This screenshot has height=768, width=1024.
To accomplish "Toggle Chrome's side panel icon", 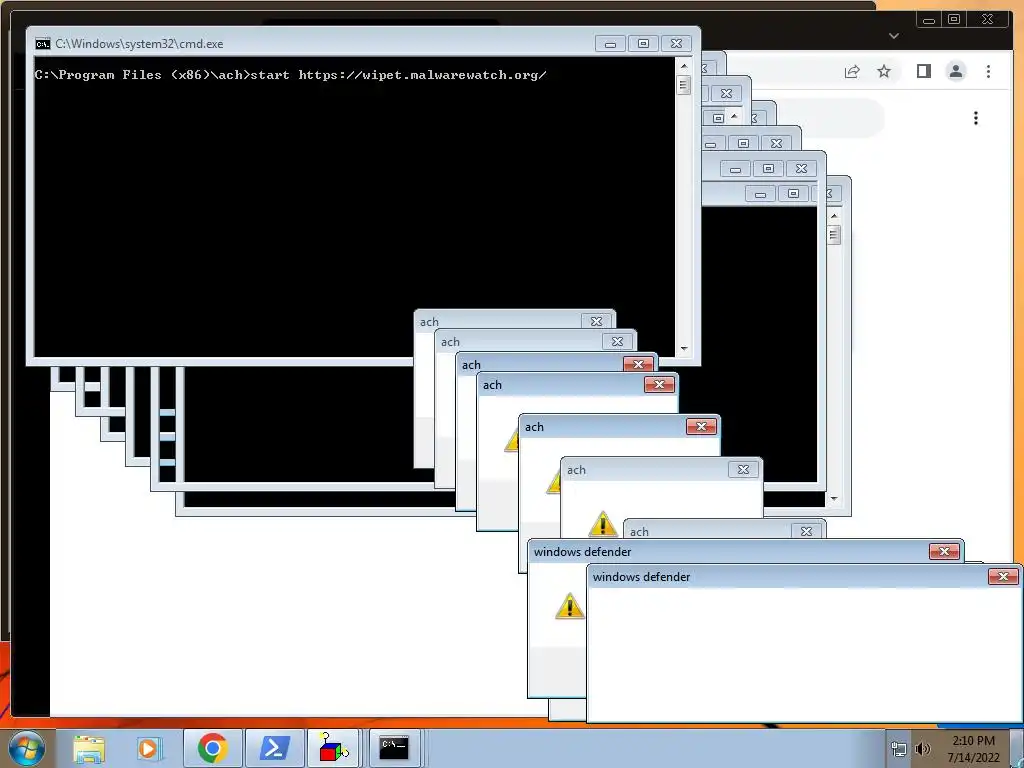I will coord(923,71).
